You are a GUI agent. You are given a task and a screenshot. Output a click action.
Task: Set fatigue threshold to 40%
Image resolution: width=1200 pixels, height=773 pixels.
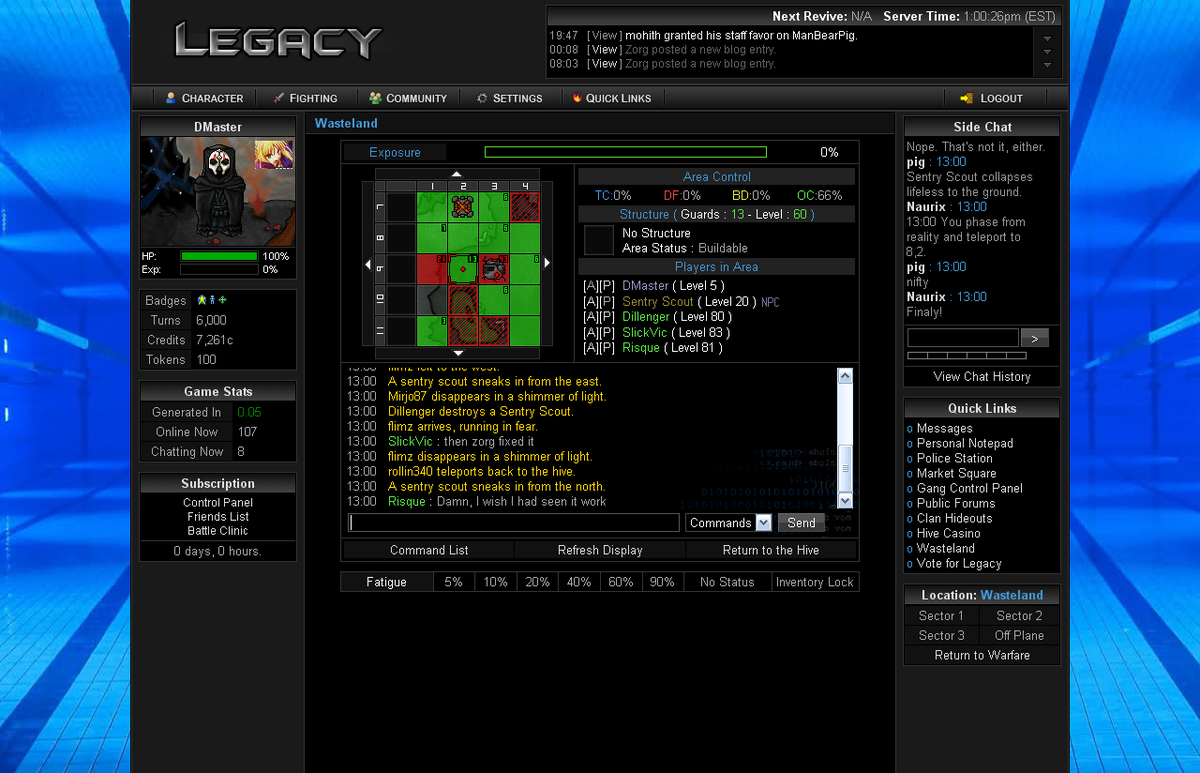point(579,581)
